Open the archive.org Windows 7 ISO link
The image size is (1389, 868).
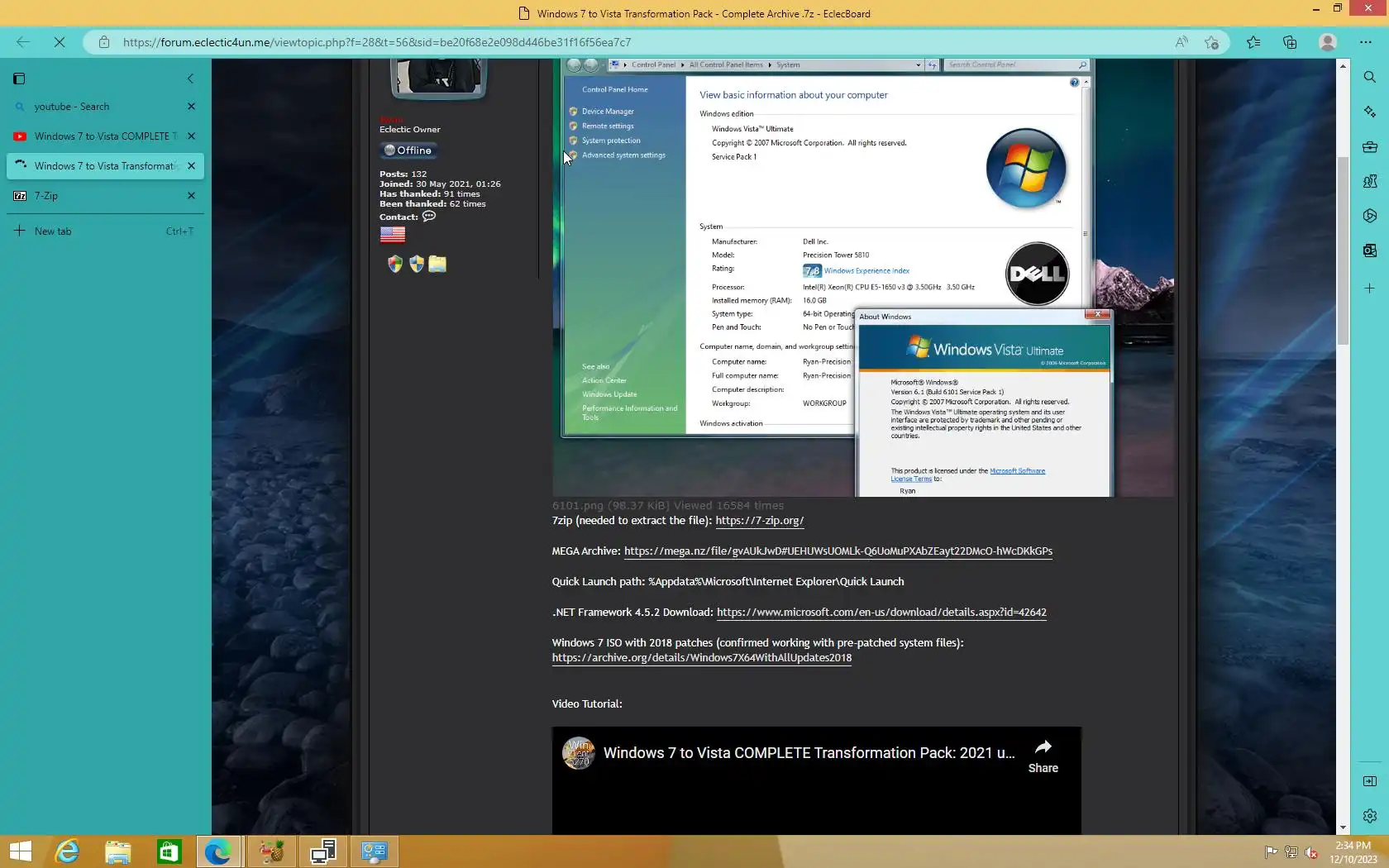click(x=702, y=658)
